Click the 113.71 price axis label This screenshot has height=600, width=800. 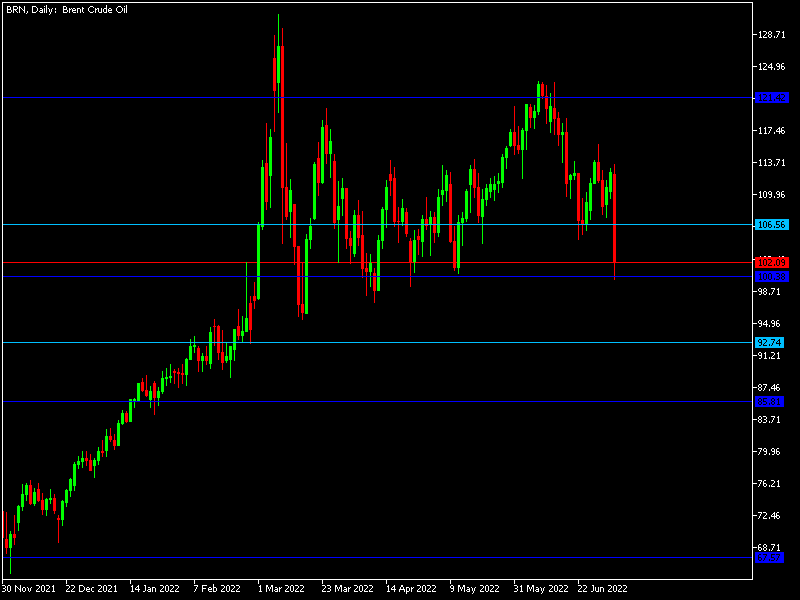click(x=771, y=163)
